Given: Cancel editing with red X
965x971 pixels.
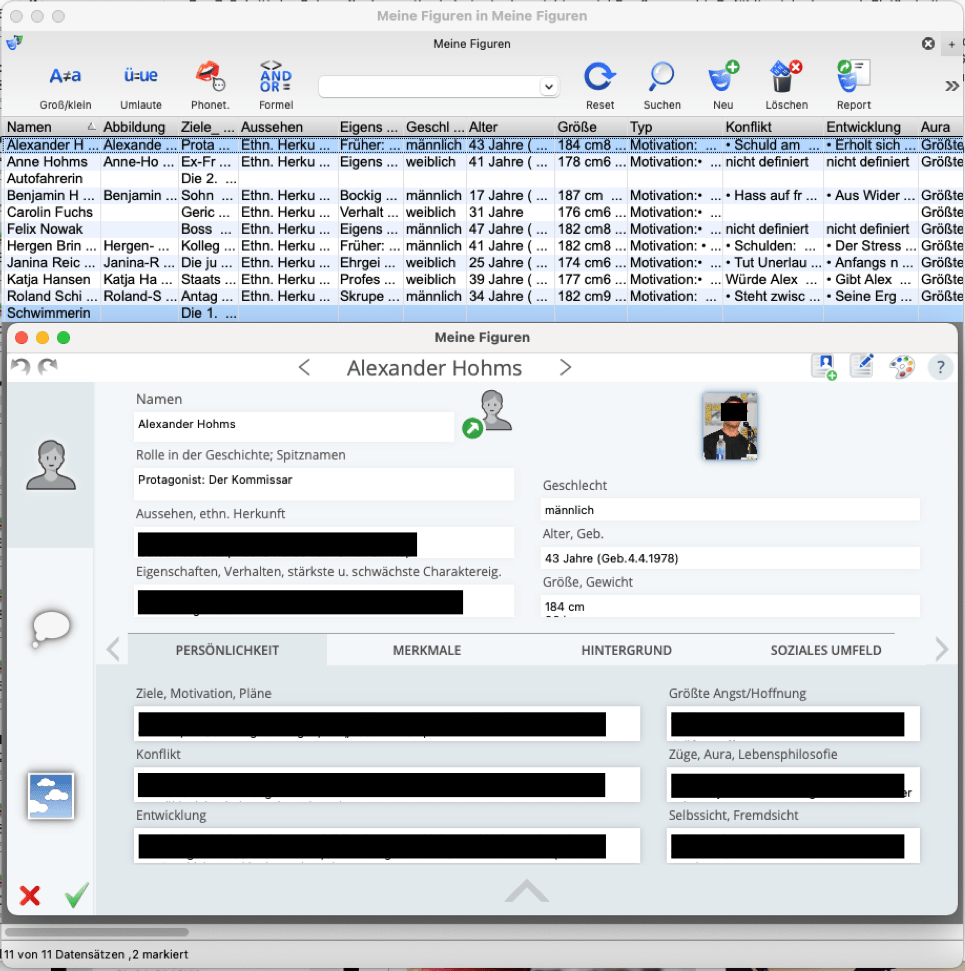Looking at the screenshot, I should tap(30, 895).
